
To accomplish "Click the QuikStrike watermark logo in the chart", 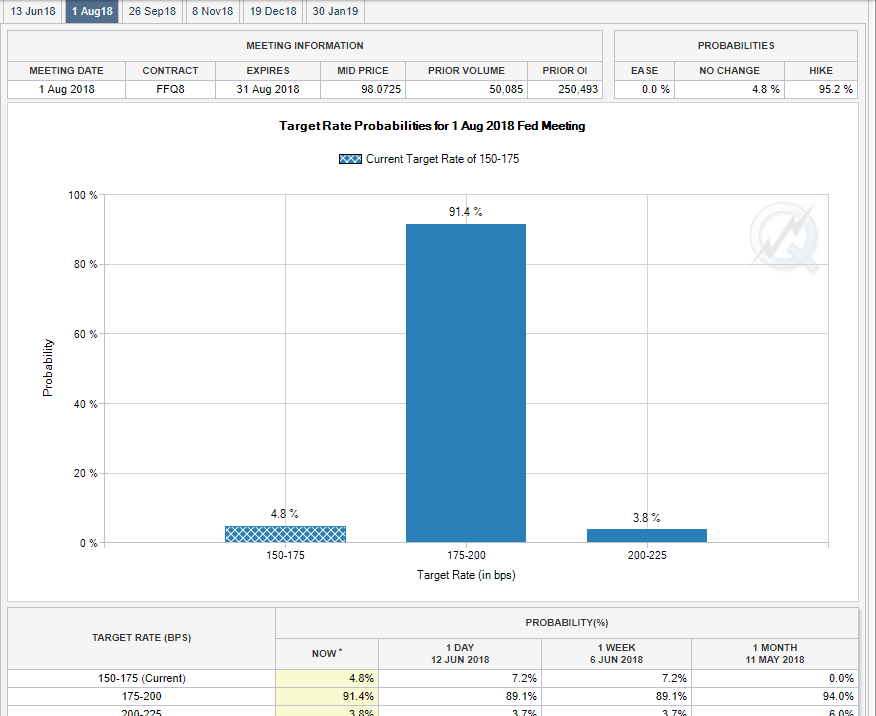I will click(785, 238).
